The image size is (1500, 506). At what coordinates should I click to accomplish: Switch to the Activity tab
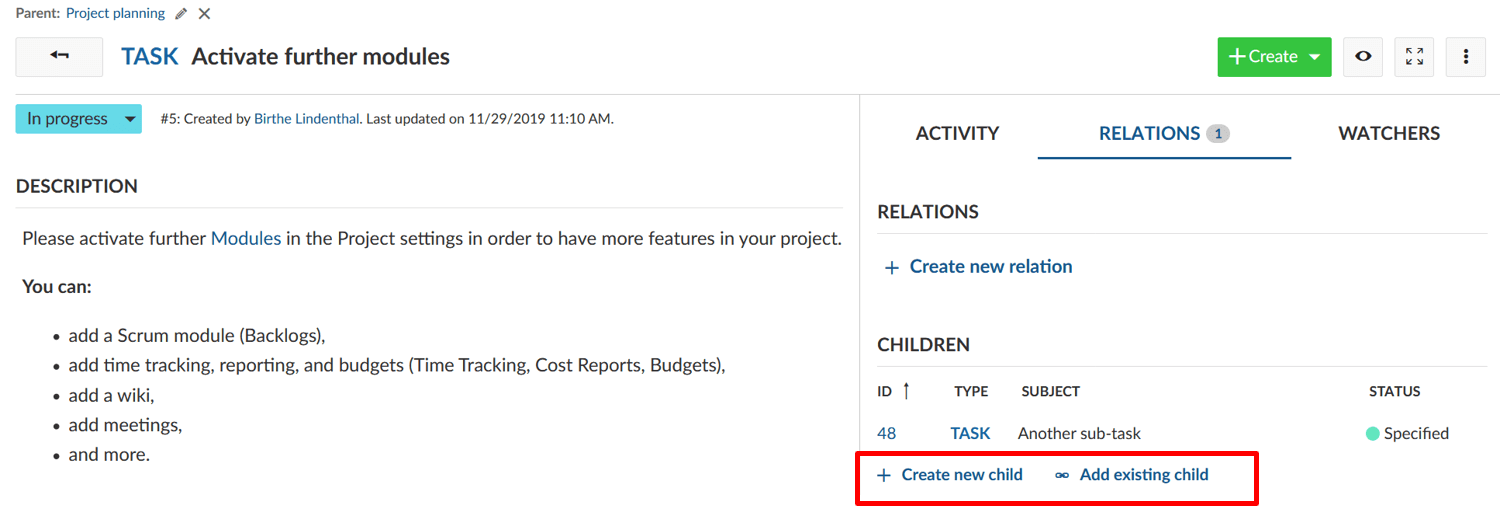(x=957, y=133)
